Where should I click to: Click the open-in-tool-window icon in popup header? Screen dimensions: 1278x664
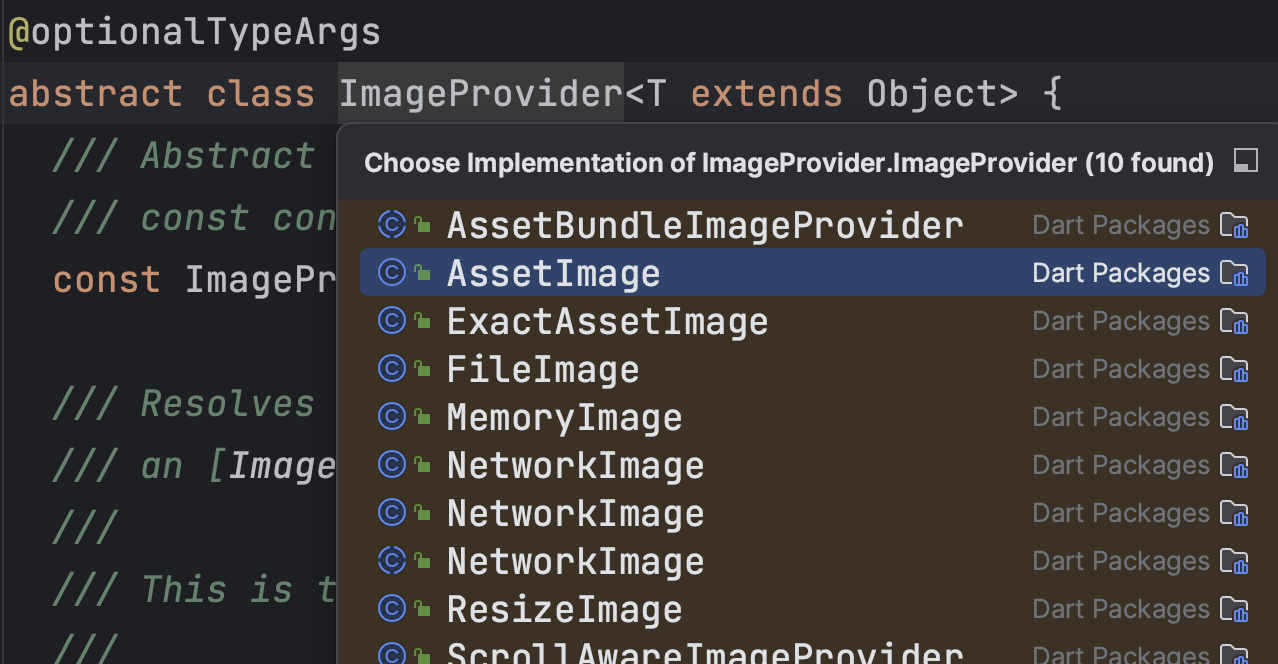coord(1245,162)
